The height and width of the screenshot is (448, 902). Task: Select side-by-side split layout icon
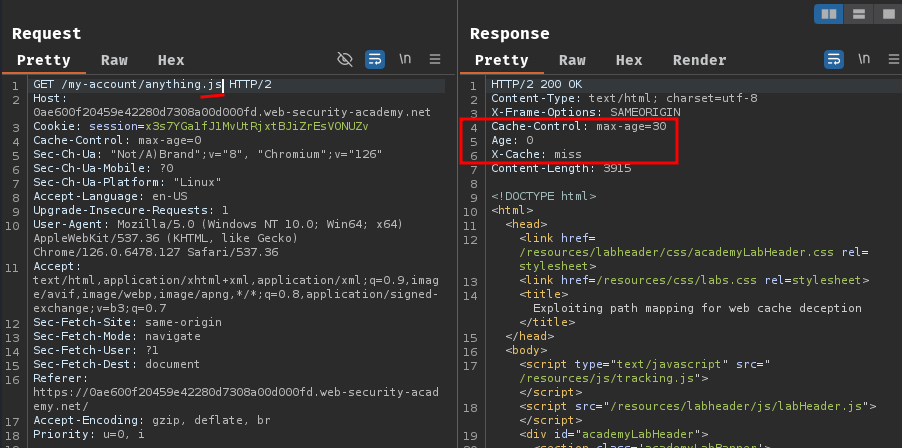829,14
